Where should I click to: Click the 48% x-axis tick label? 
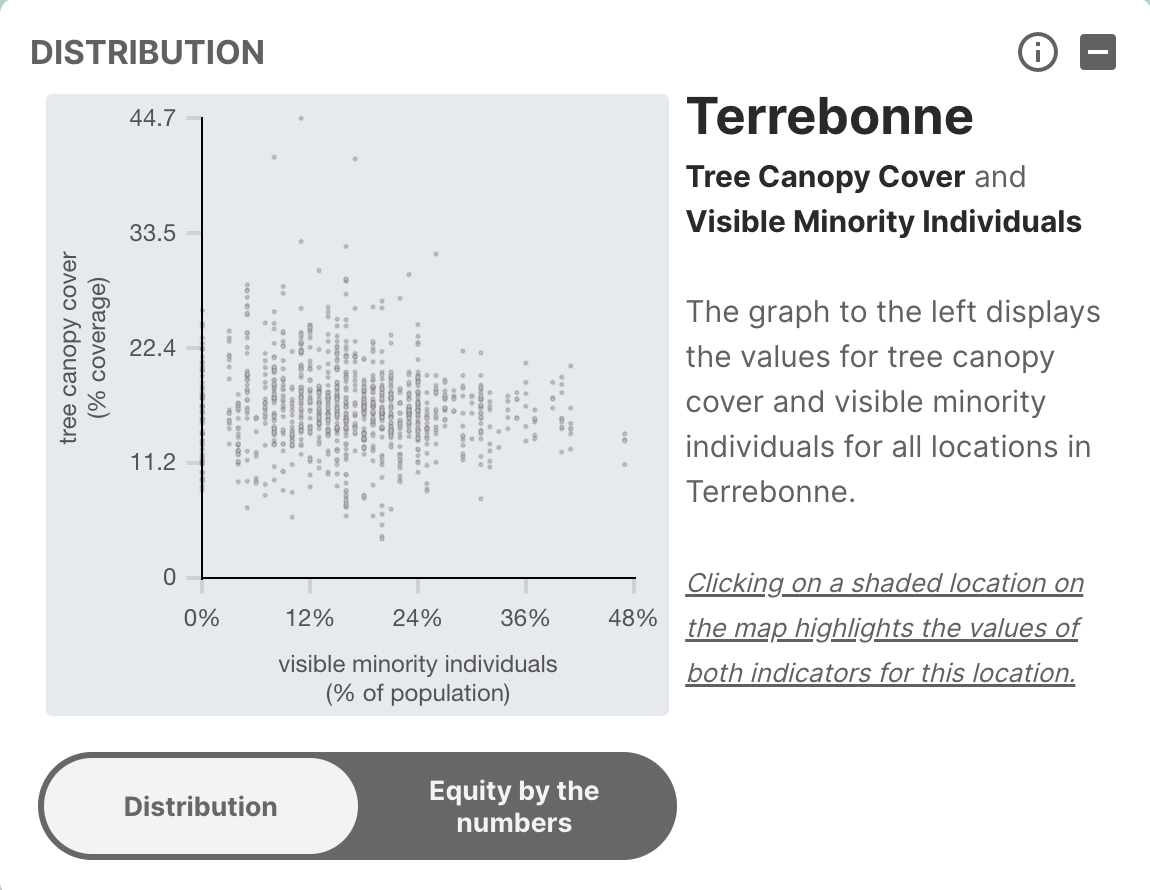click(x=633, y=618)
